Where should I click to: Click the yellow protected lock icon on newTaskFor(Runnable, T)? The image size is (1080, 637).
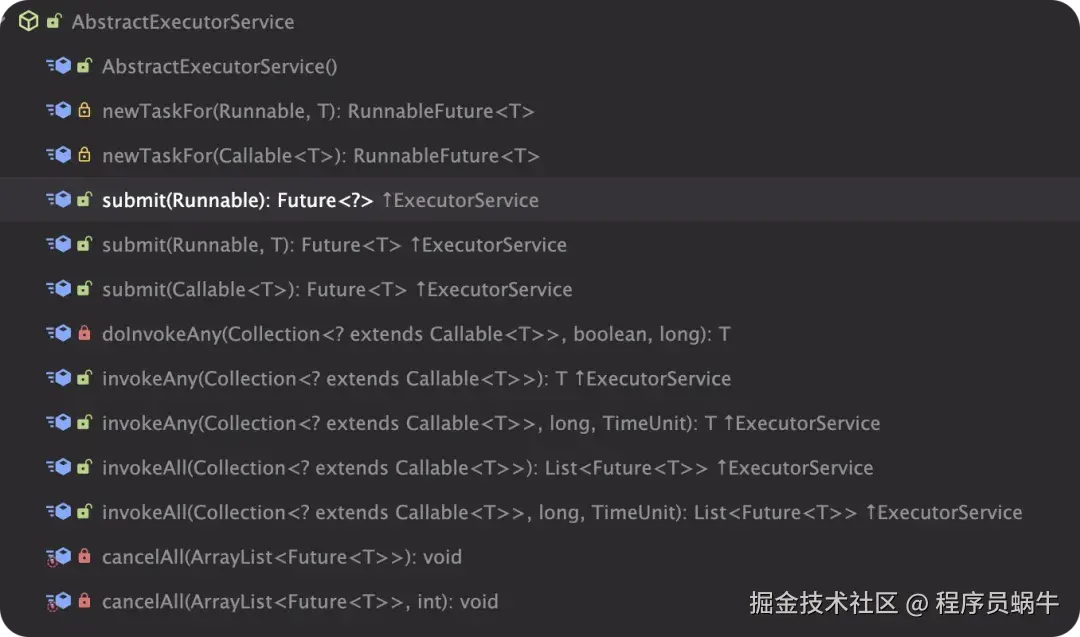click(84, 111)
